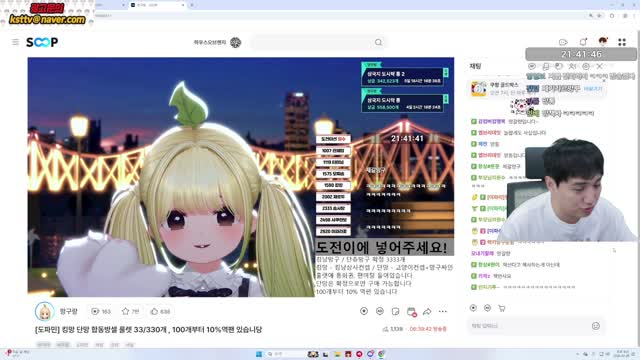The height and width of the screenshot is (360, 640).
Task: Open chat settings gear icon in chat header
Action: pyautogui.click(x=586, y=66)
